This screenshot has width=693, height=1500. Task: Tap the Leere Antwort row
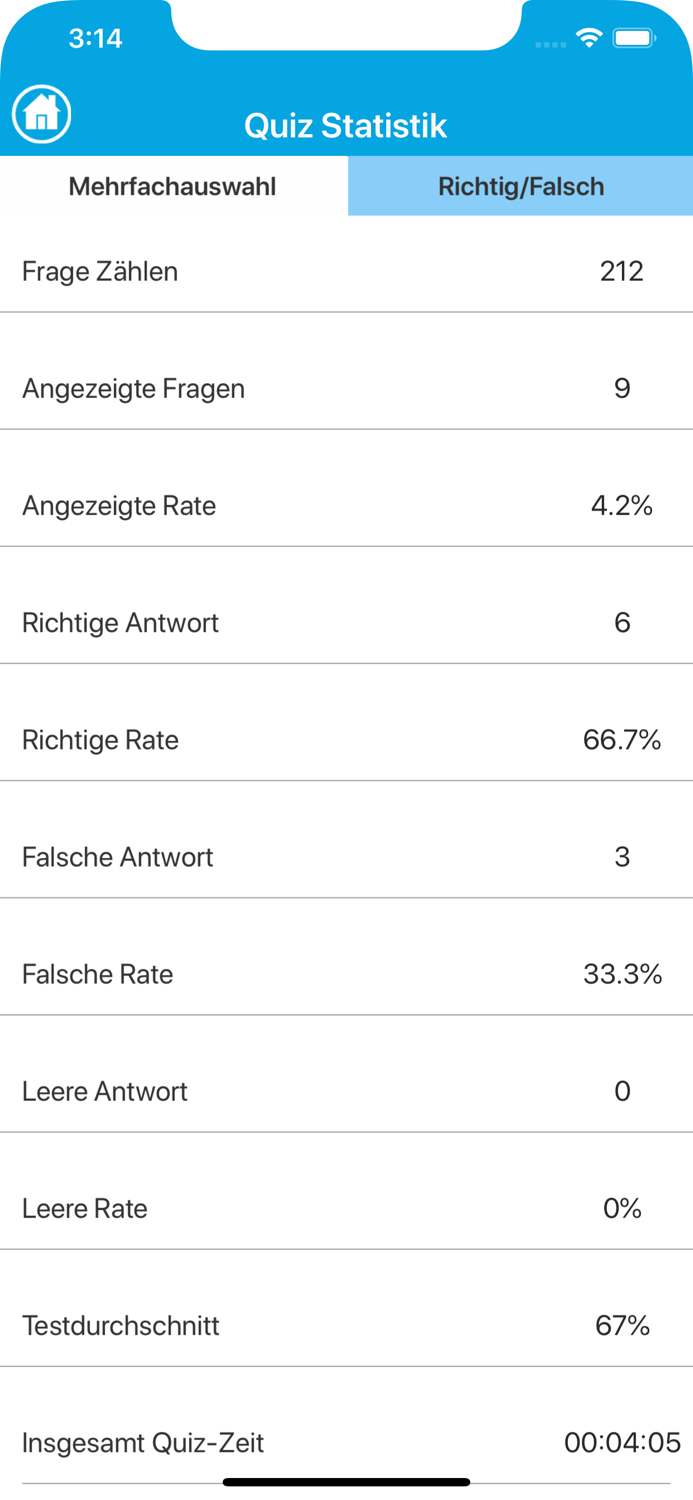[x=346, y=1091]
